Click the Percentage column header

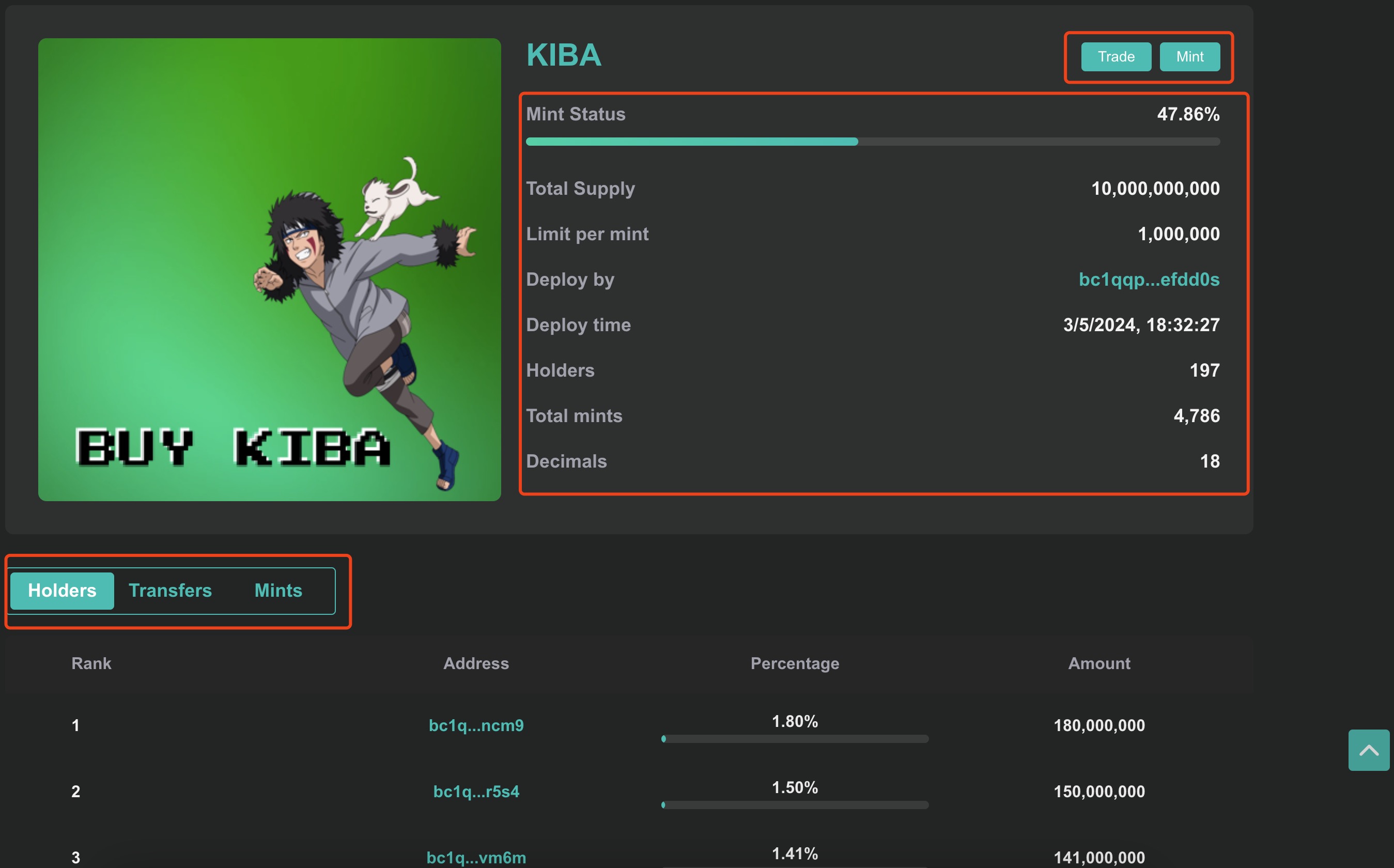click(x=794, y=663)
